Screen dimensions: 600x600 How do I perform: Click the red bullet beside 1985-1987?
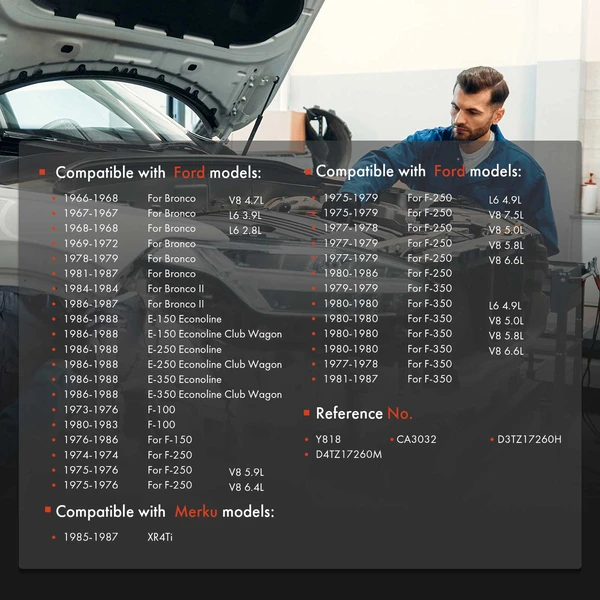pyautogui.click(x=54, y=537)
